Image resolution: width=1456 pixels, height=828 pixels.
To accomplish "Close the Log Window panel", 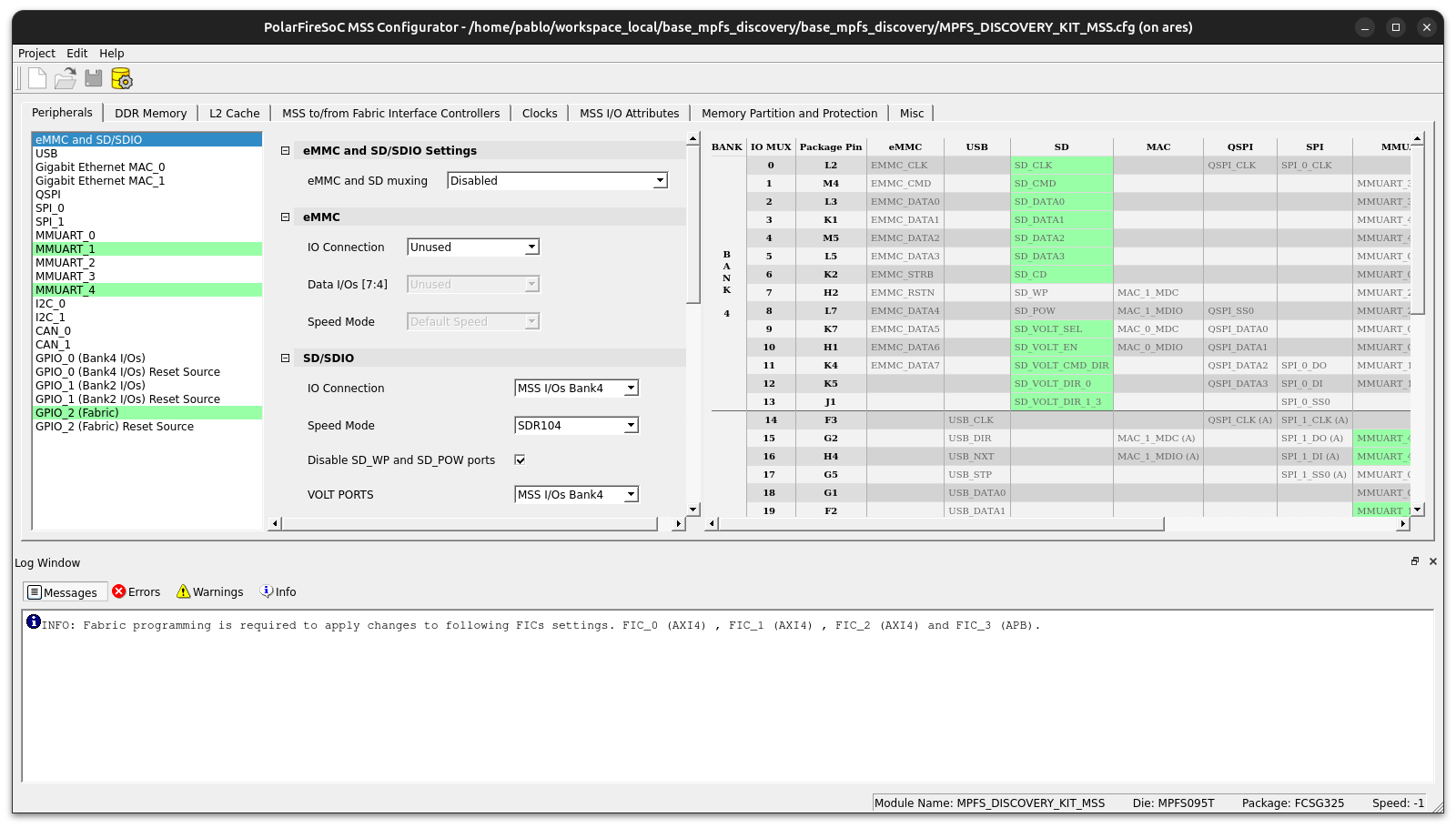I will 1432,561.
